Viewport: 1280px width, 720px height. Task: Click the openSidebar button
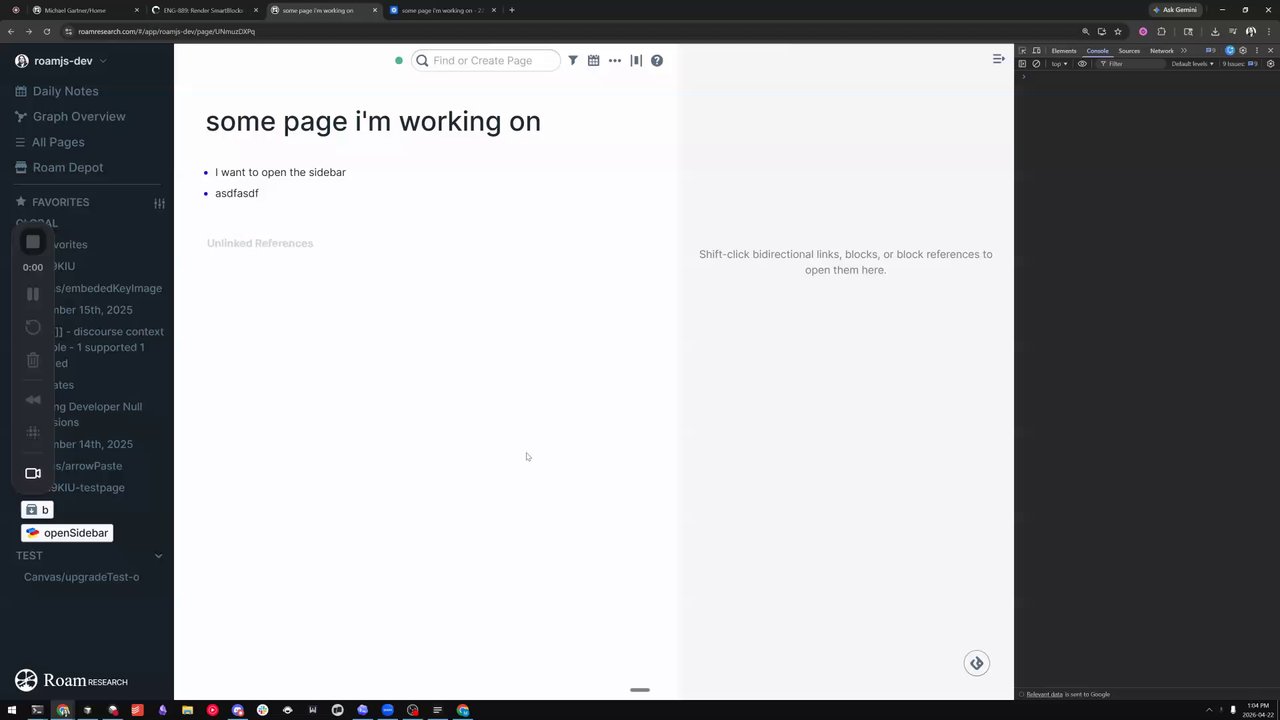[x=67, y=533]
